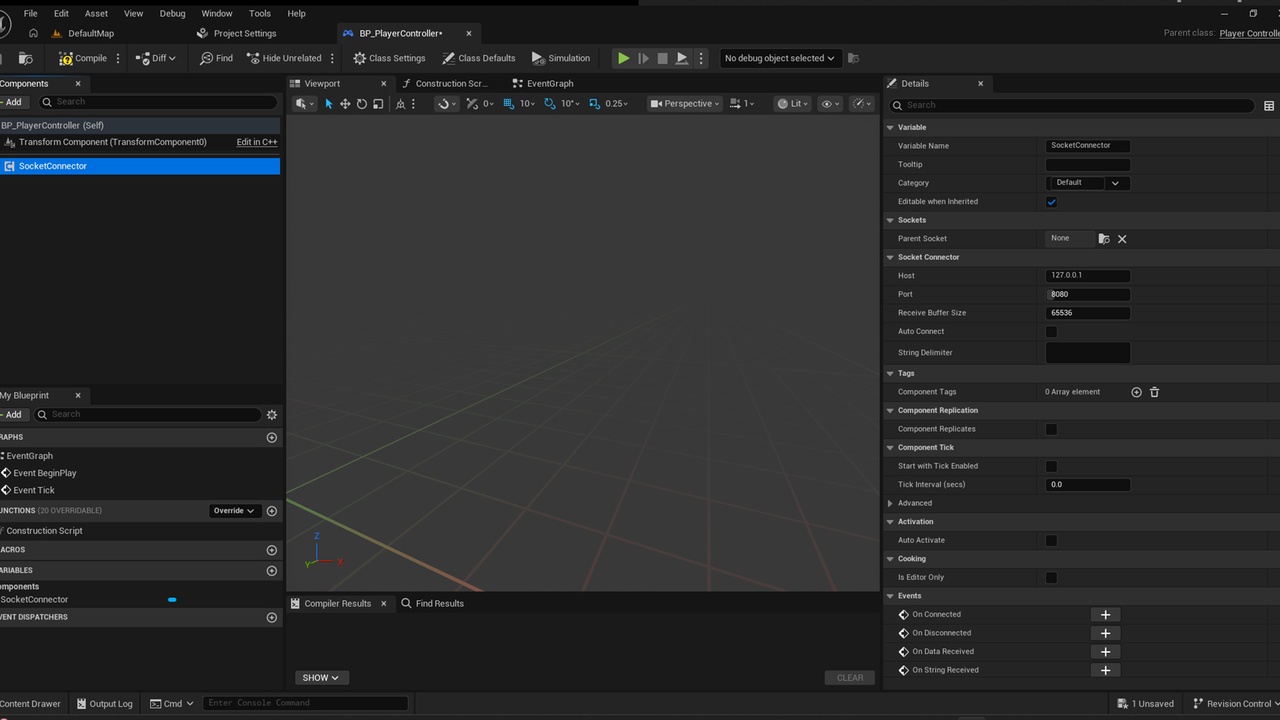Click the Port input field
The image size is (1280, 720).
1088,294
